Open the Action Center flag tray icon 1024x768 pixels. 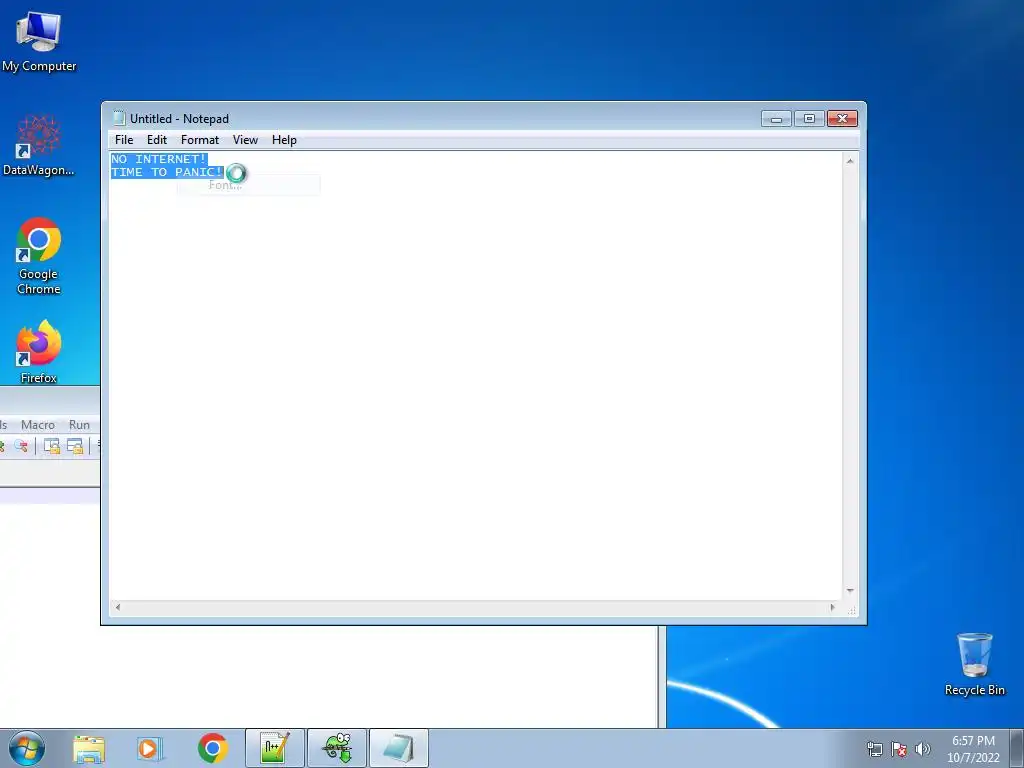click(x=899, y=749)
